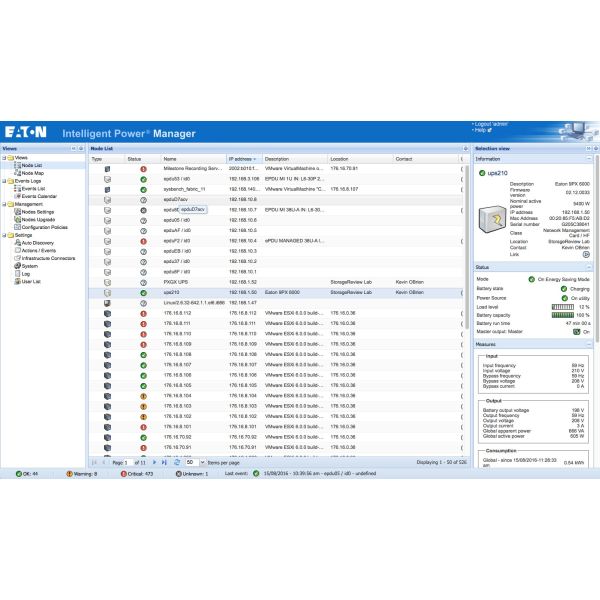The width and height of the screenshot is (600, 600).
Task: Sort by IP address column
Action: tap(244, 159)
